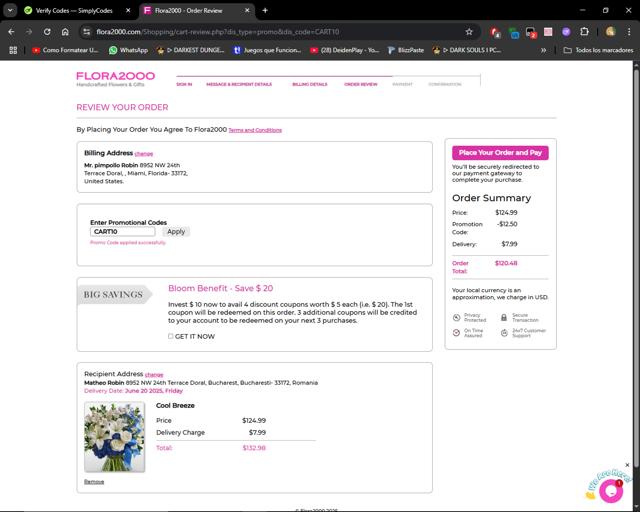Select the Order Review step
The width and height of the screenshot is (640, 512).
[x=361, y=84]
